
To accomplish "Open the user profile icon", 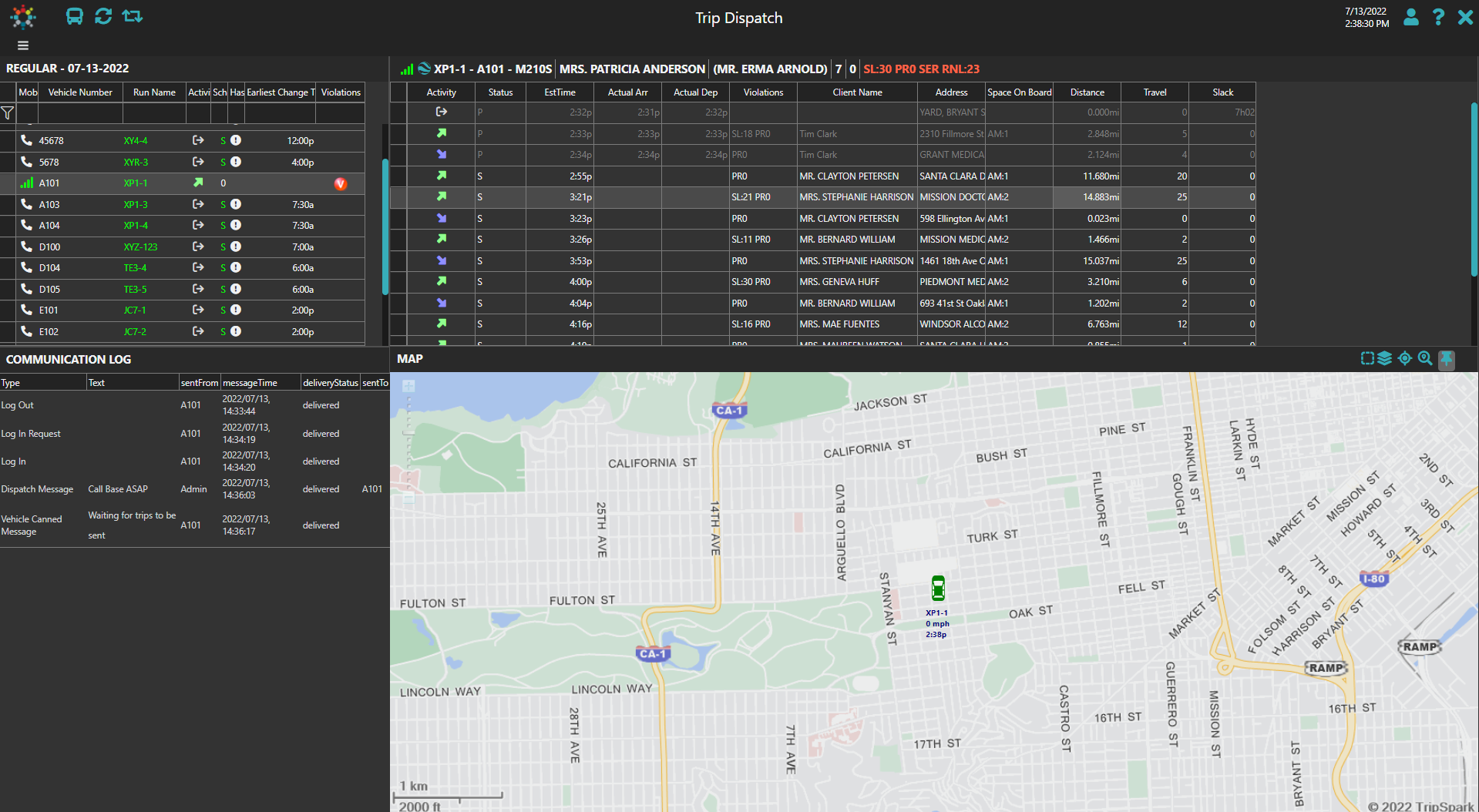I will point(1411,17).
